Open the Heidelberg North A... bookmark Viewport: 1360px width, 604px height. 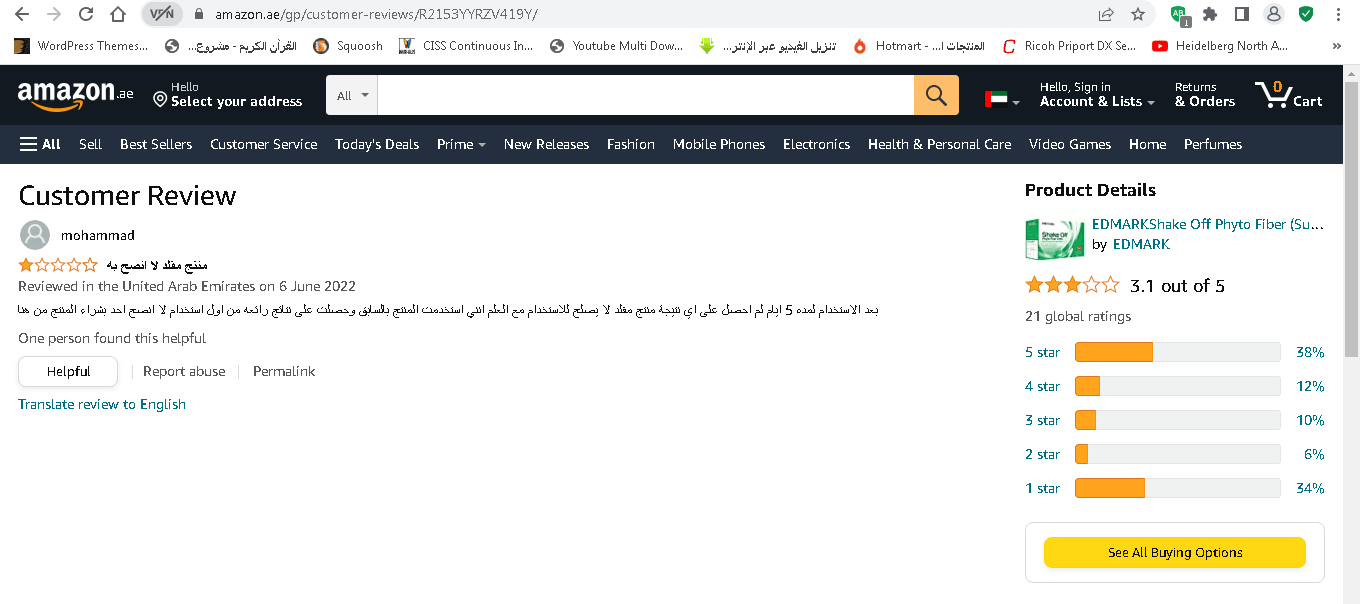click(1220, 46)
